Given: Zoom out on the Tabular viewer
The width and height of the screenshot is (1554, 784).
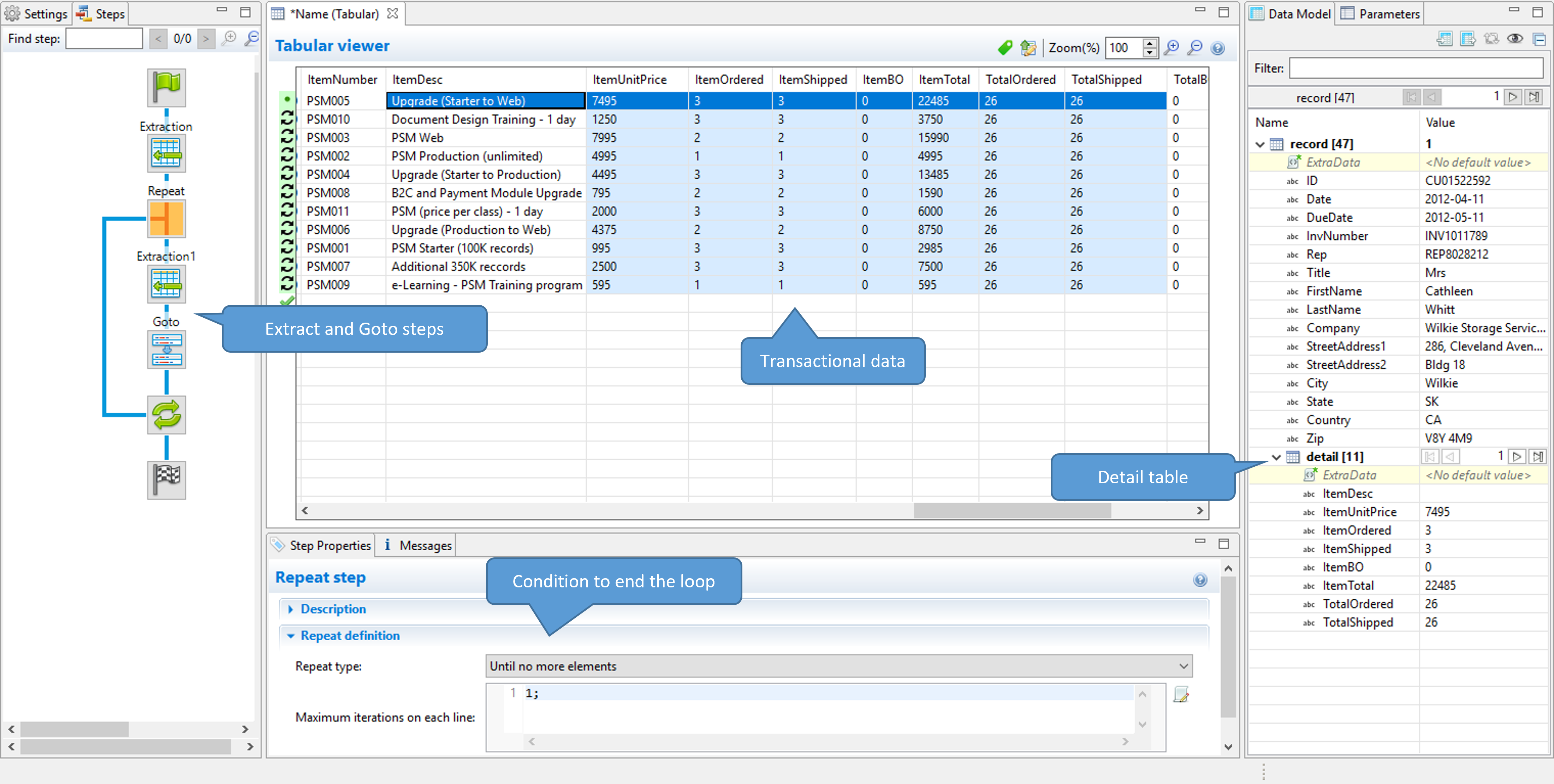Looking at the screenshot, I should (1194, 48).
